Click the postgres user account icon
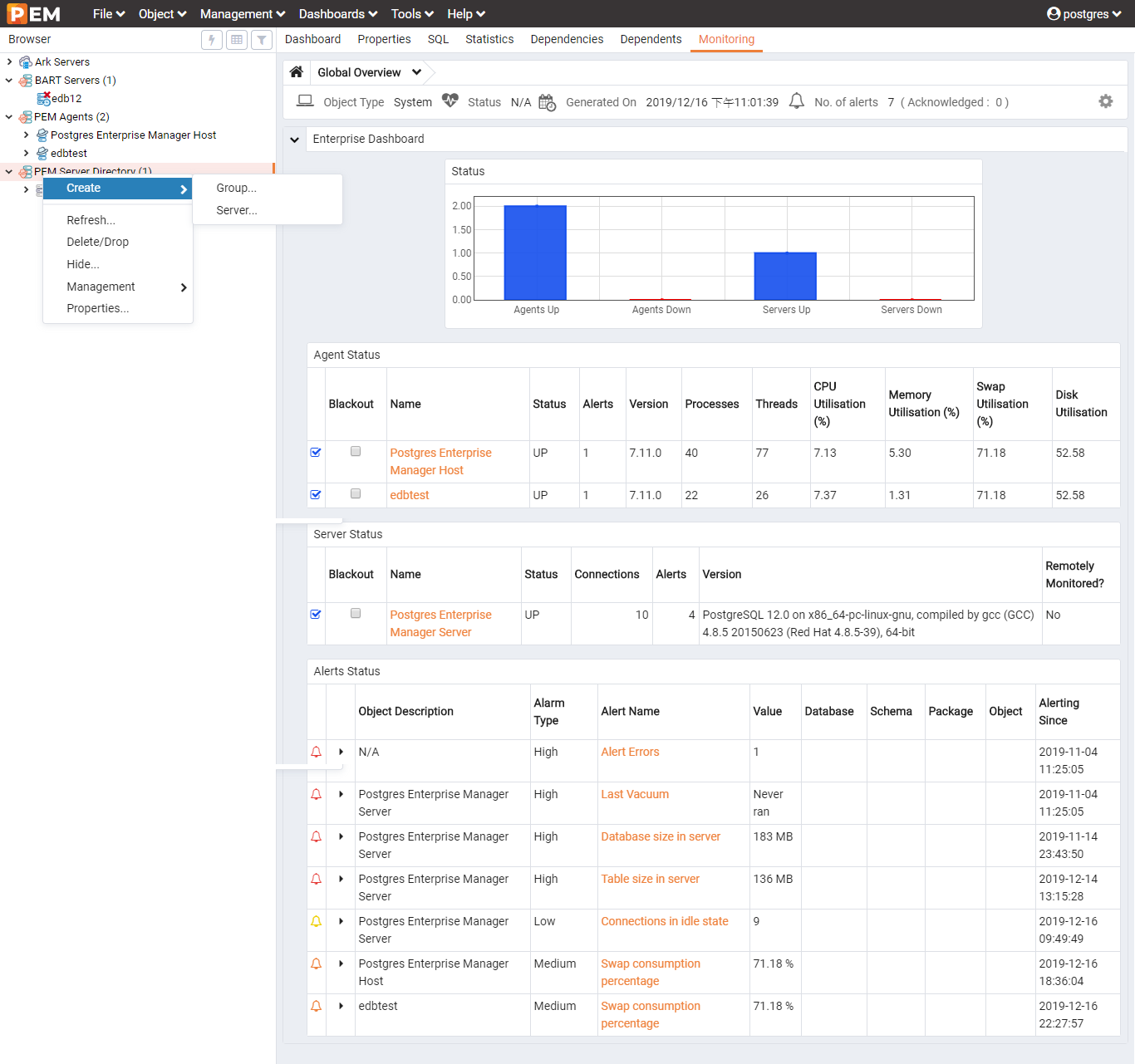This screenshot has width=1135, height=1064. click(x=1054, y=14)
